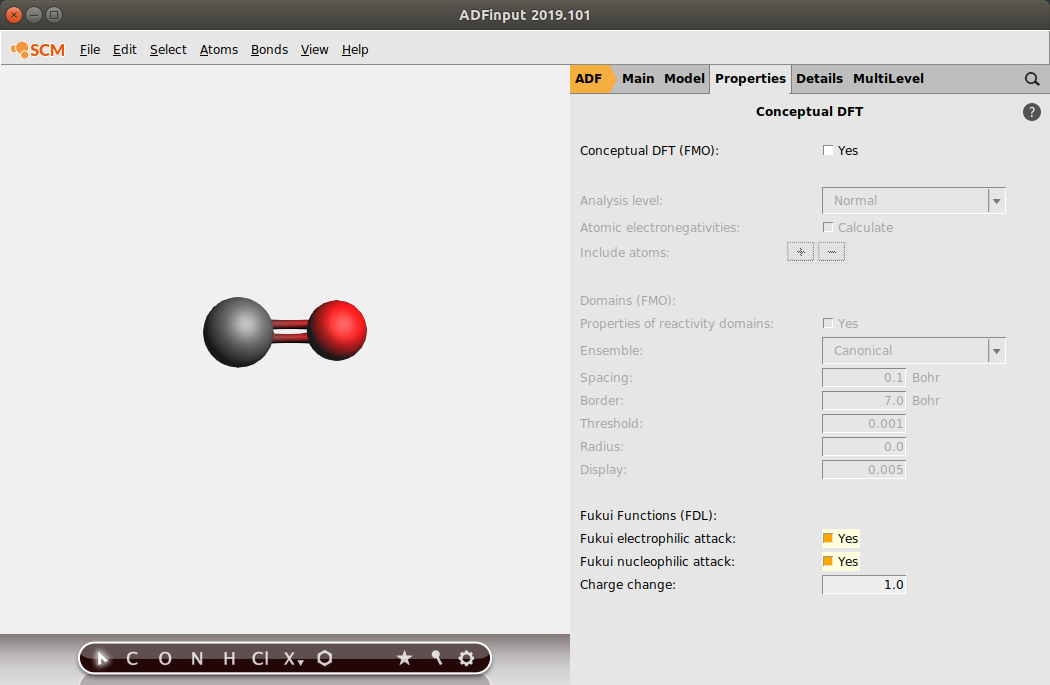Choose the Oxygen (O) atom tool
This screenshot has height=685, width=1050.
point(165,659)
